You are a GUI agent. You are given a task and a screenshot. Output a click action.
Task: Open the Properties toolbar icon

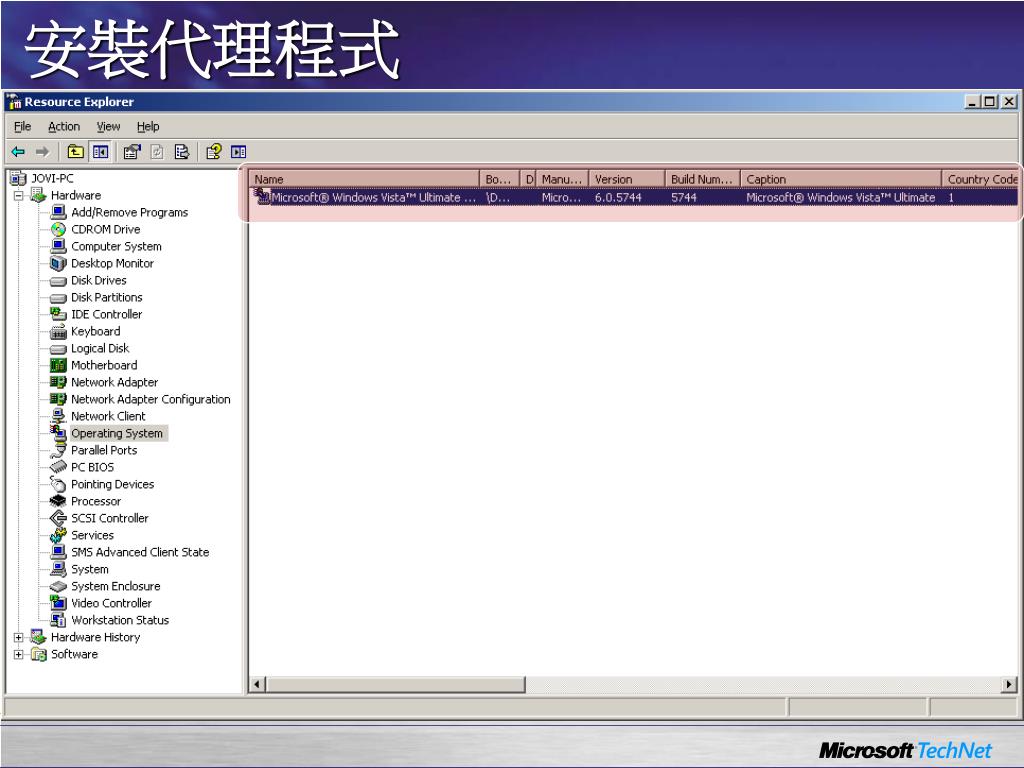(132, 152)
